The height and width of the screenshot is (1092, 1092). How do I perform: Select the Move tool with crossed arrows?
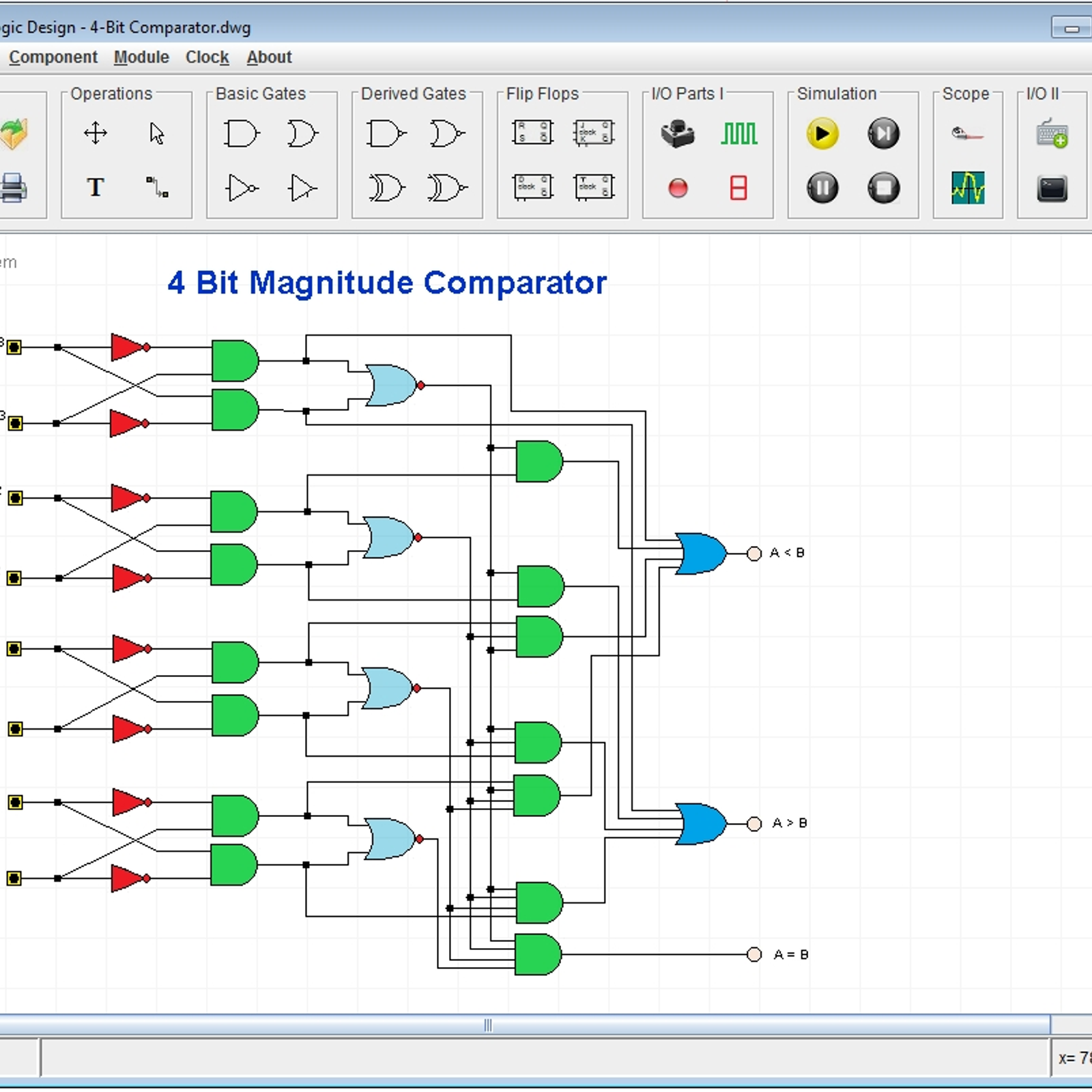click(x=96, y=133)
